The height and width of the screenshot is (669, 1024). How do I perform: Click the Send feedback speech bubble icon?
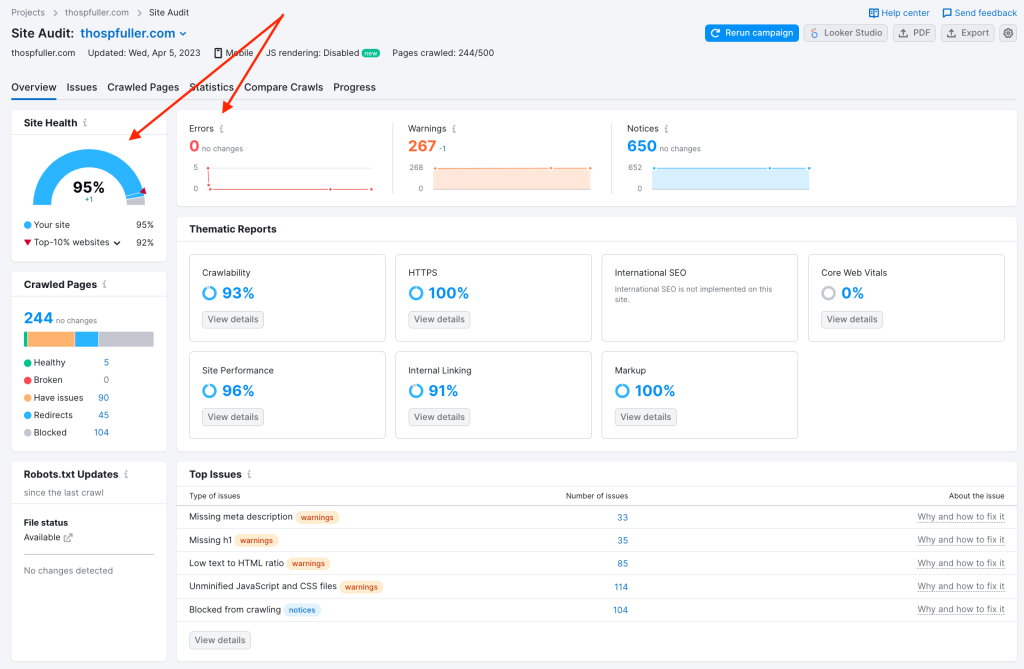947,13
